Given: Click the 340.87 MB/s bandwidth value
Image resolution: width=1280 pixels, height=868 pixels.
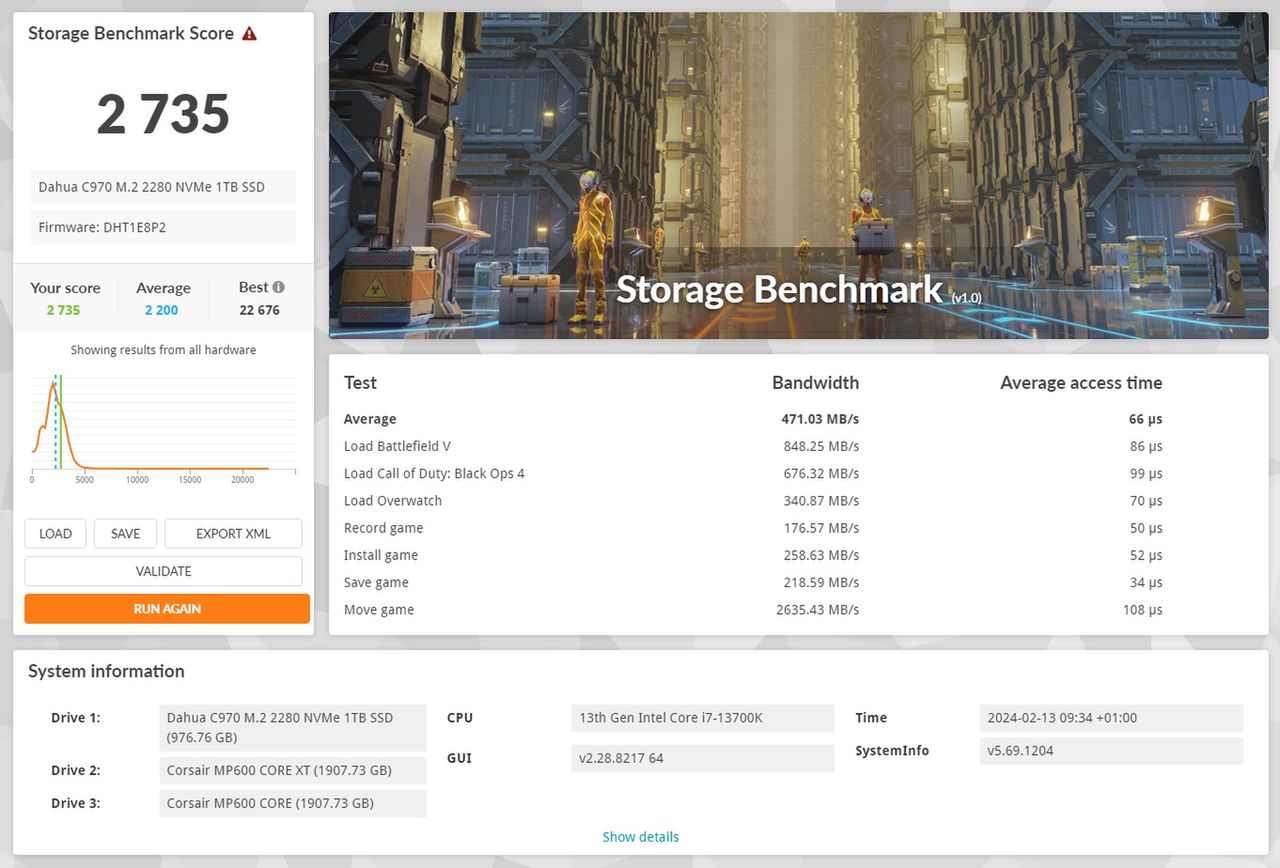Looking at the screenshot, I should 821,500.
